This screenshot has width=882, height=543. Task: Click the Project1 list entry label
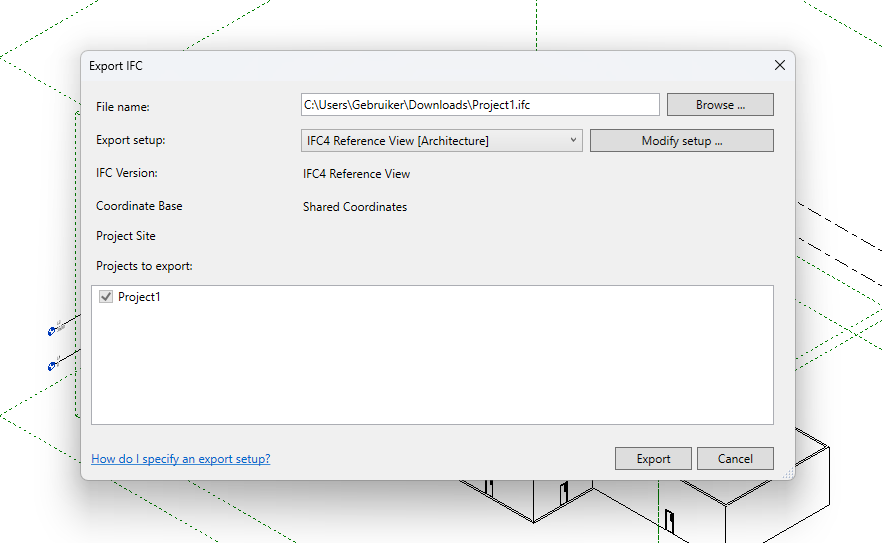(139, 297)
